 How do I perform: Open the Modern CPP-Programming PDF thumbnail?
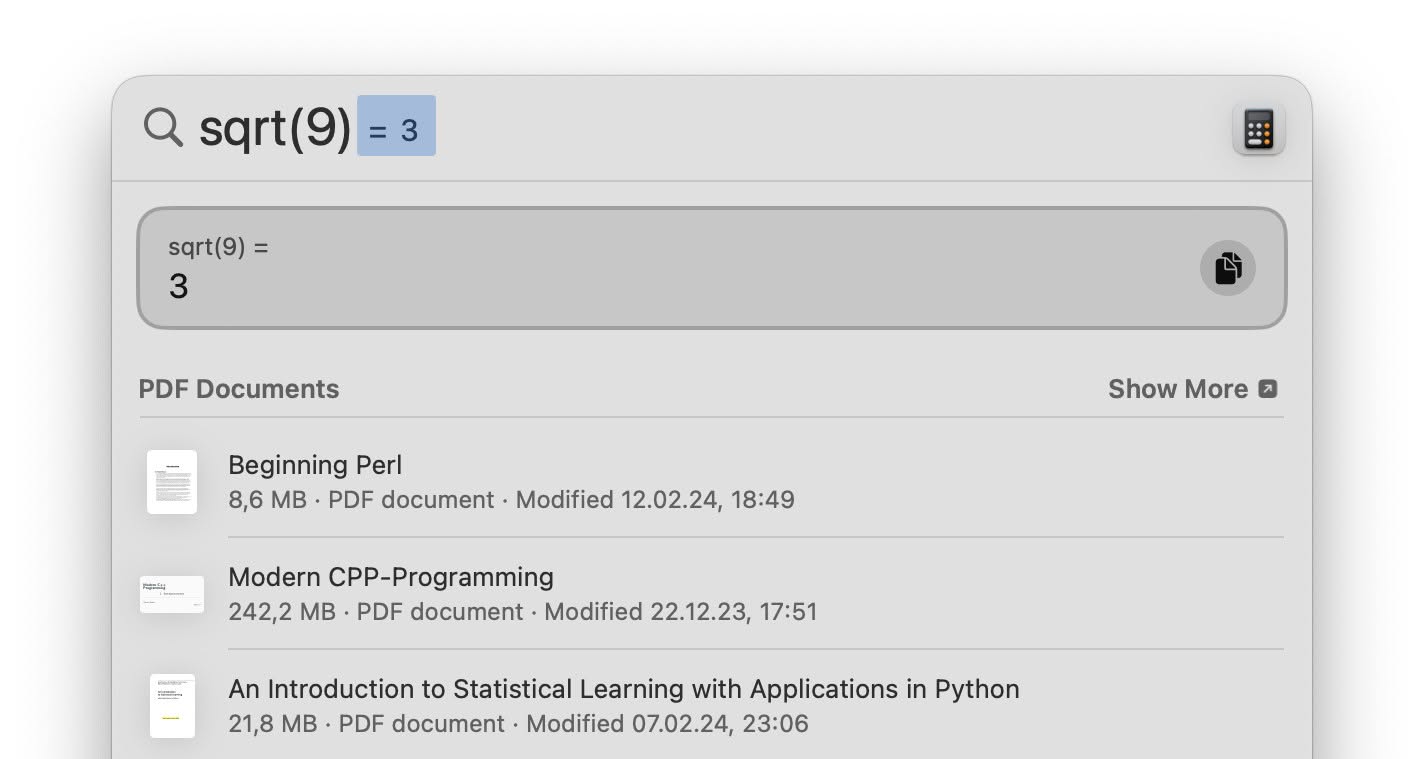[x=172, y=594]
